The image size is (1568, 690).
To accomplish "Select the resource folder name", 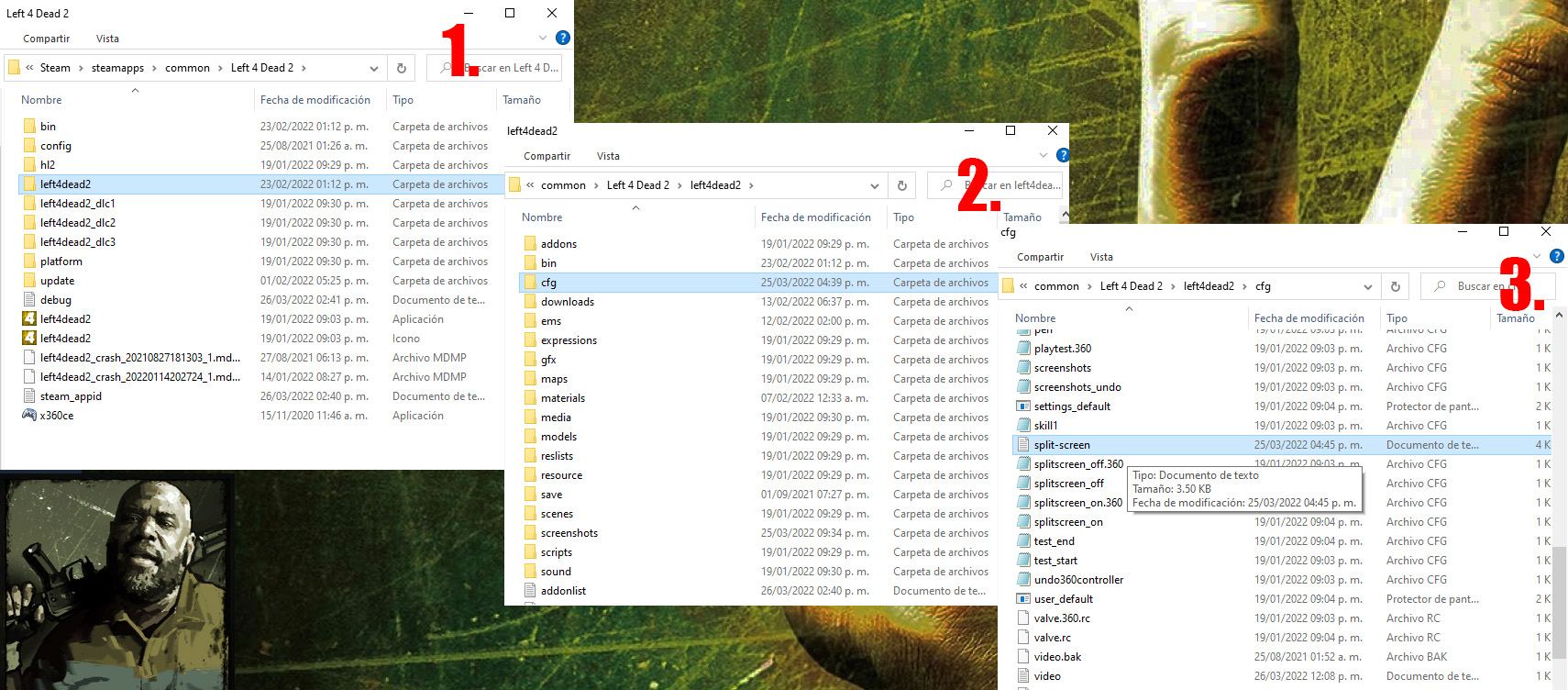I will [561, 475].
